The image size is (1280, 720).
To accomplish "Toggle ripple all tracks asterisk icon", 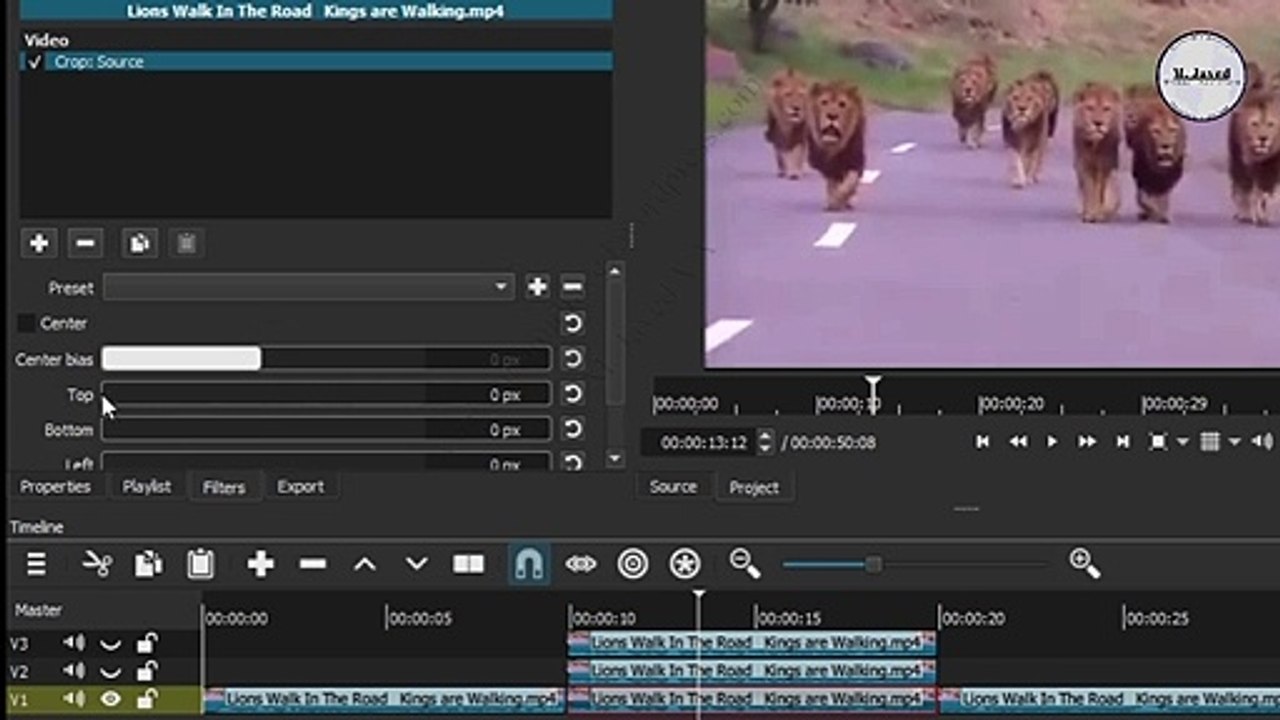I will pyautogui.click(x=684, y=565).
